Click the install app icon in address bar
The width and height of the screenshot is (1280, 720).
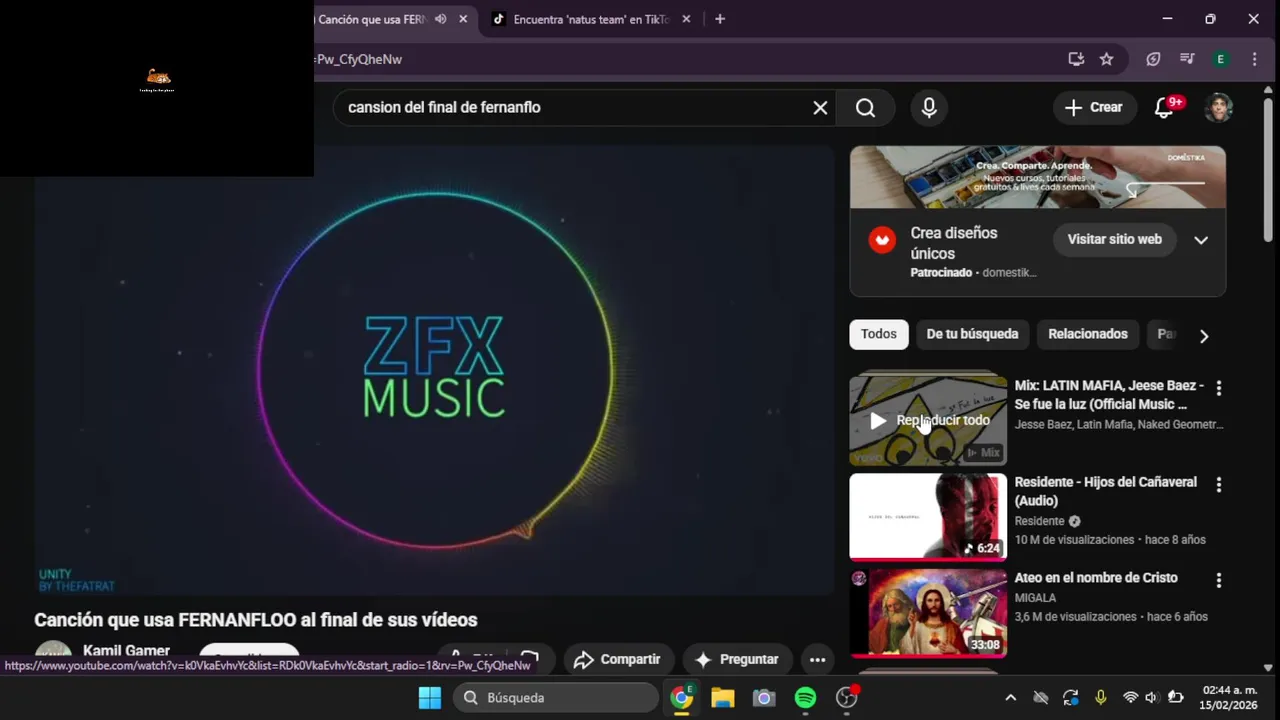coord(1076,59)
